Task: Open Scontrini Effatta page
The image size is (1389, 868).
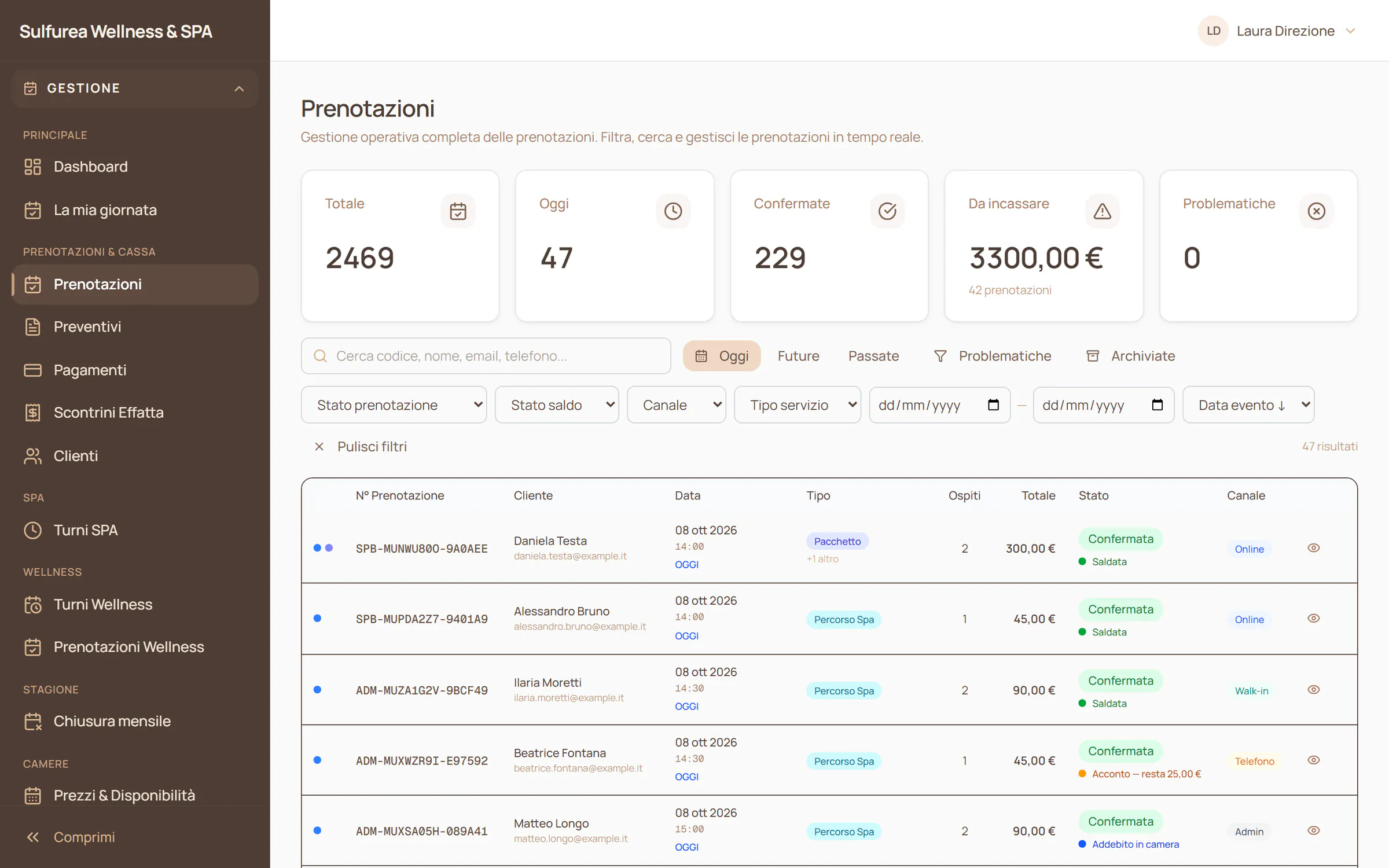Action: [134, 413]
